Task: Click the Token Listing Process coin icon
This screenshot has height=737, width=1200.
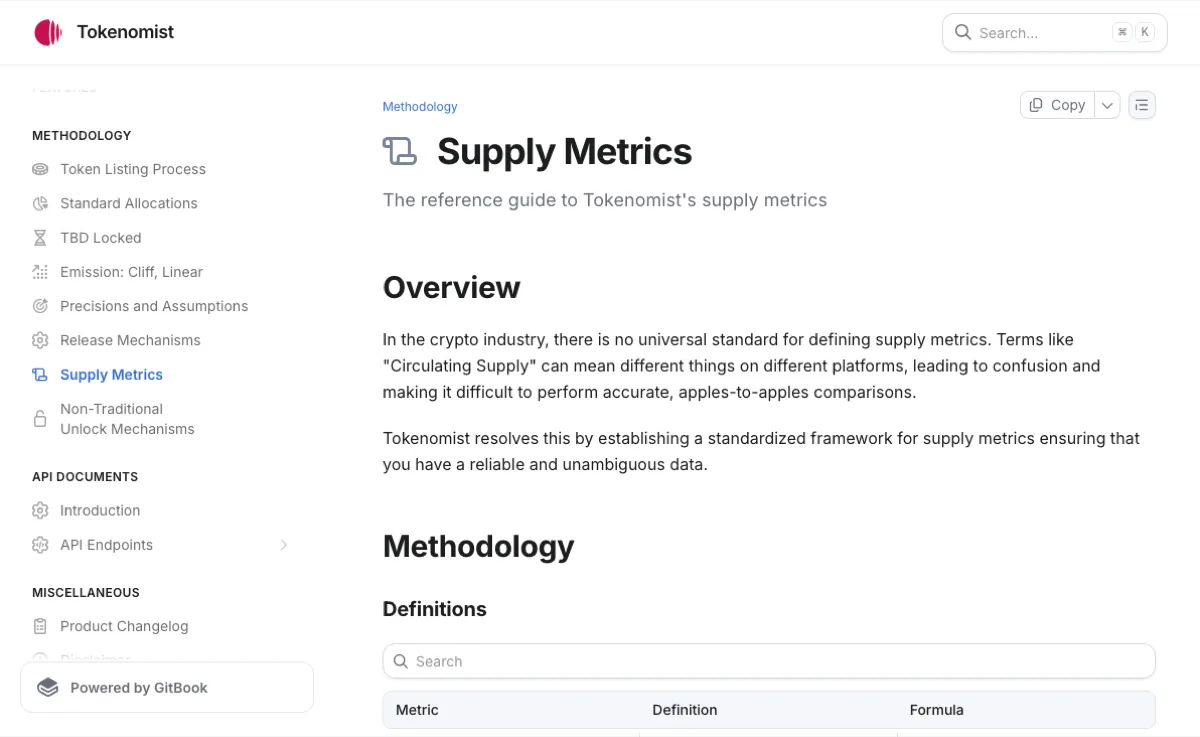Action: [40, 169]
